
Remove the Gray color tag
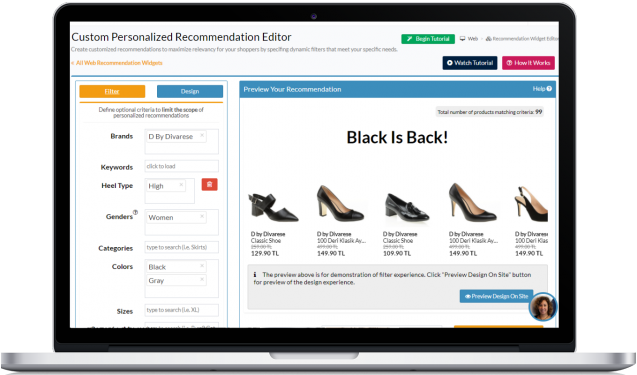coord(202,280)
